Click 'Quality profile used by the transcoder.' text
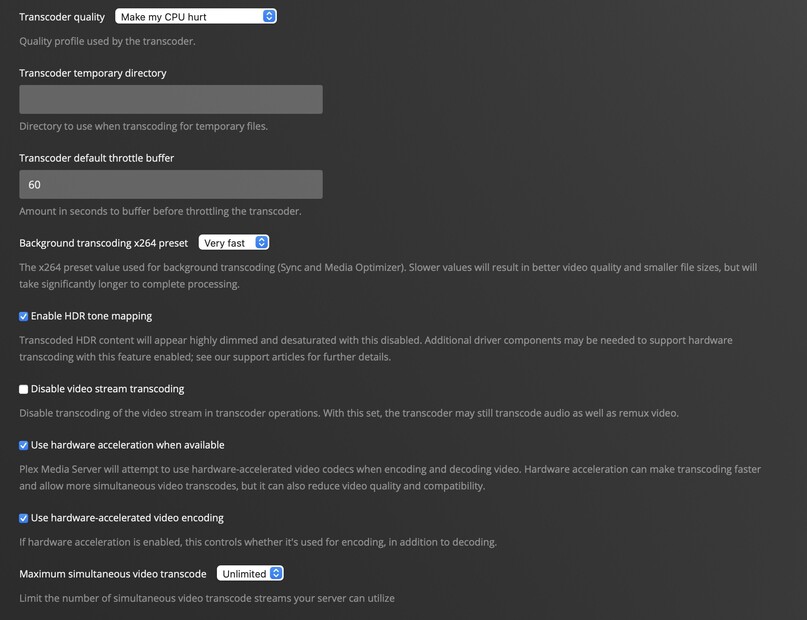807x620 pixels. click(x=107, y=41)
